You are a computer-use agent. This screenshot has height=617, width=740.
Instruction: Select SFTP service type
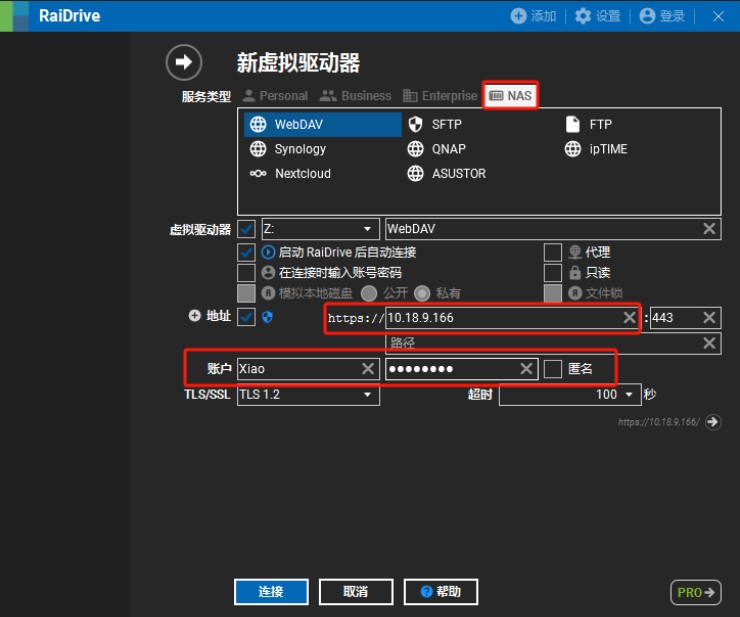435,125
